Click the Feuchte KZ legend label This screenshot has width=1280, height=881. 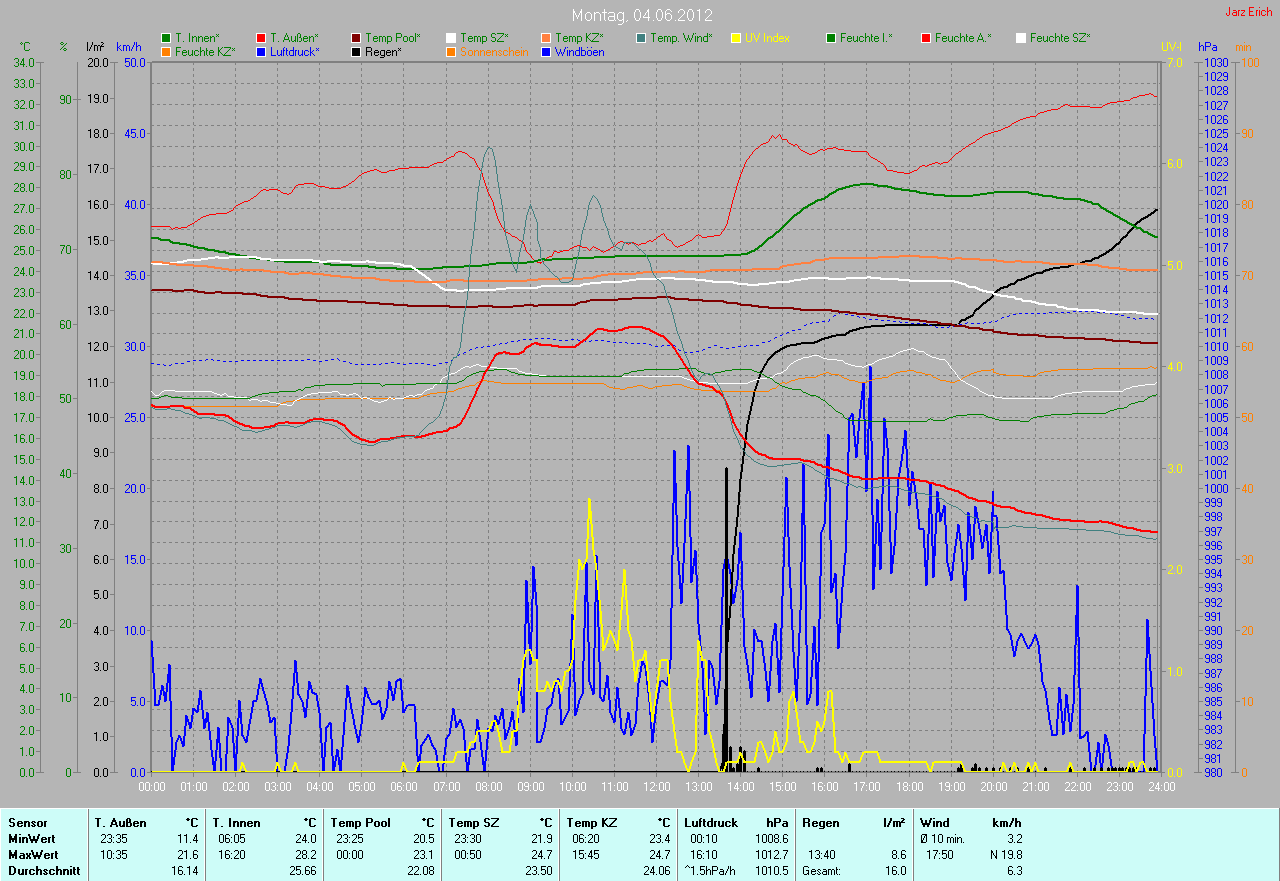click(205, 52)
